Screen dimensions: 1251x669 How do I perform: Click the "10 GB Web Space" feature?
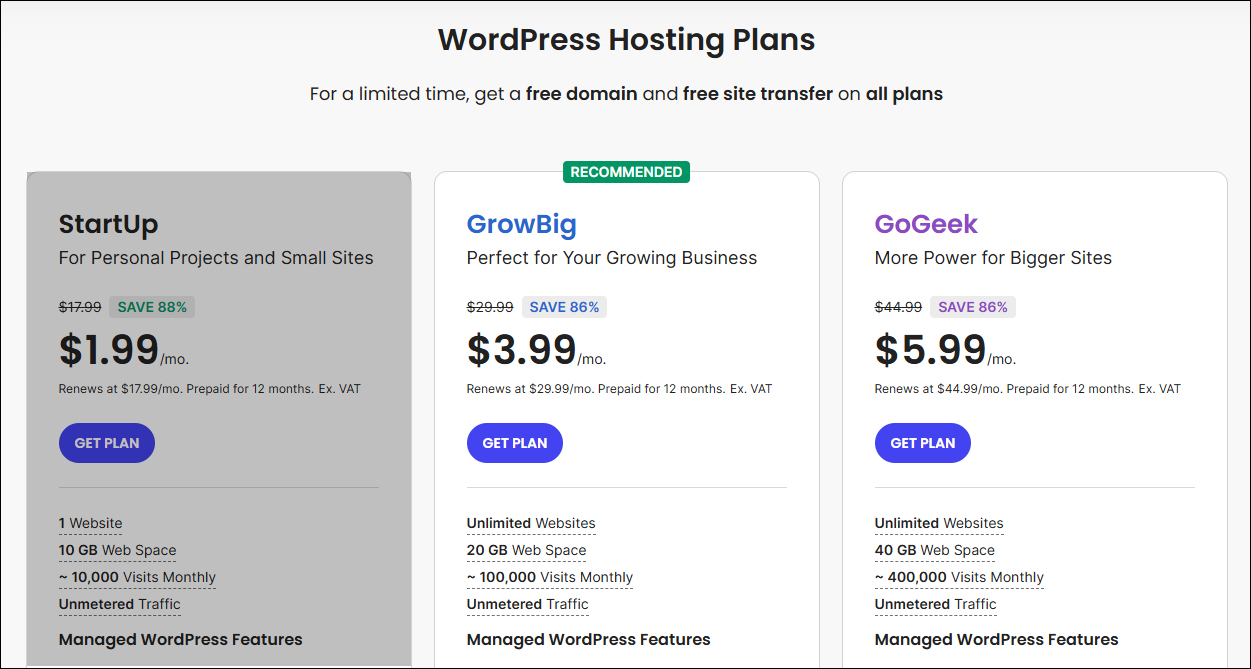point(117,550)
